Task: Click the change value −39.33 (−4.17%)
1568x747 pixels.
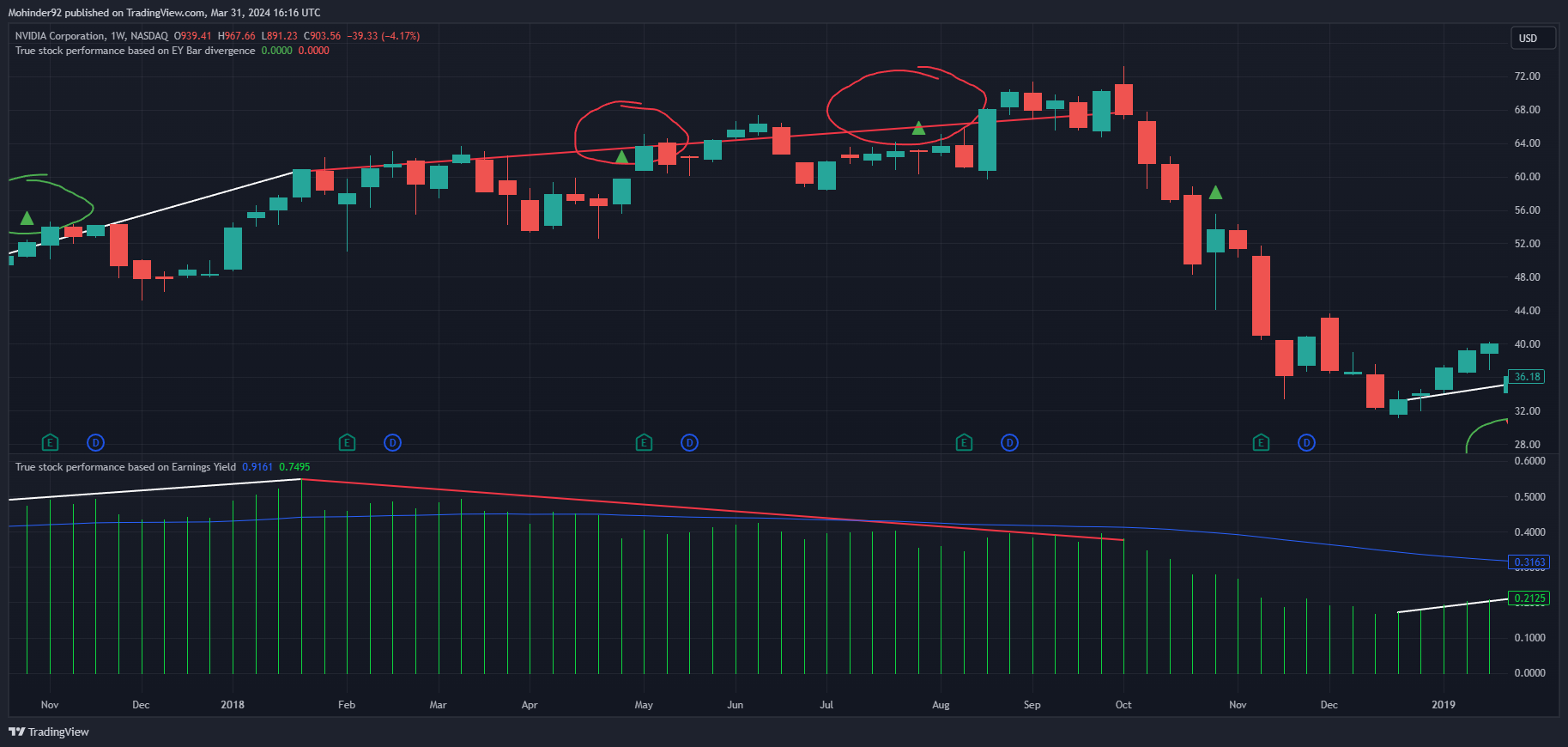Action: pos(383,36)
